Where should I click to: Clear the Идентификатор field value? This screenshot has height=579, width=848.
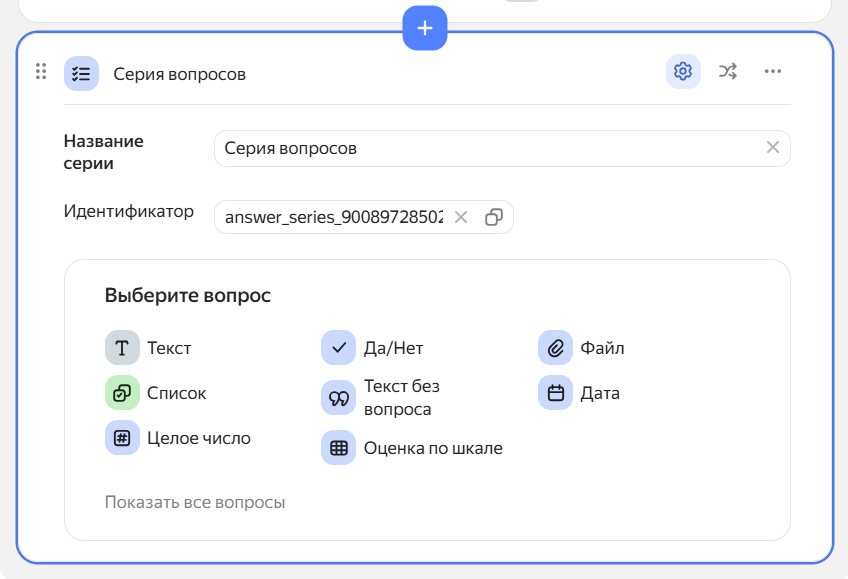click(461, 217)
